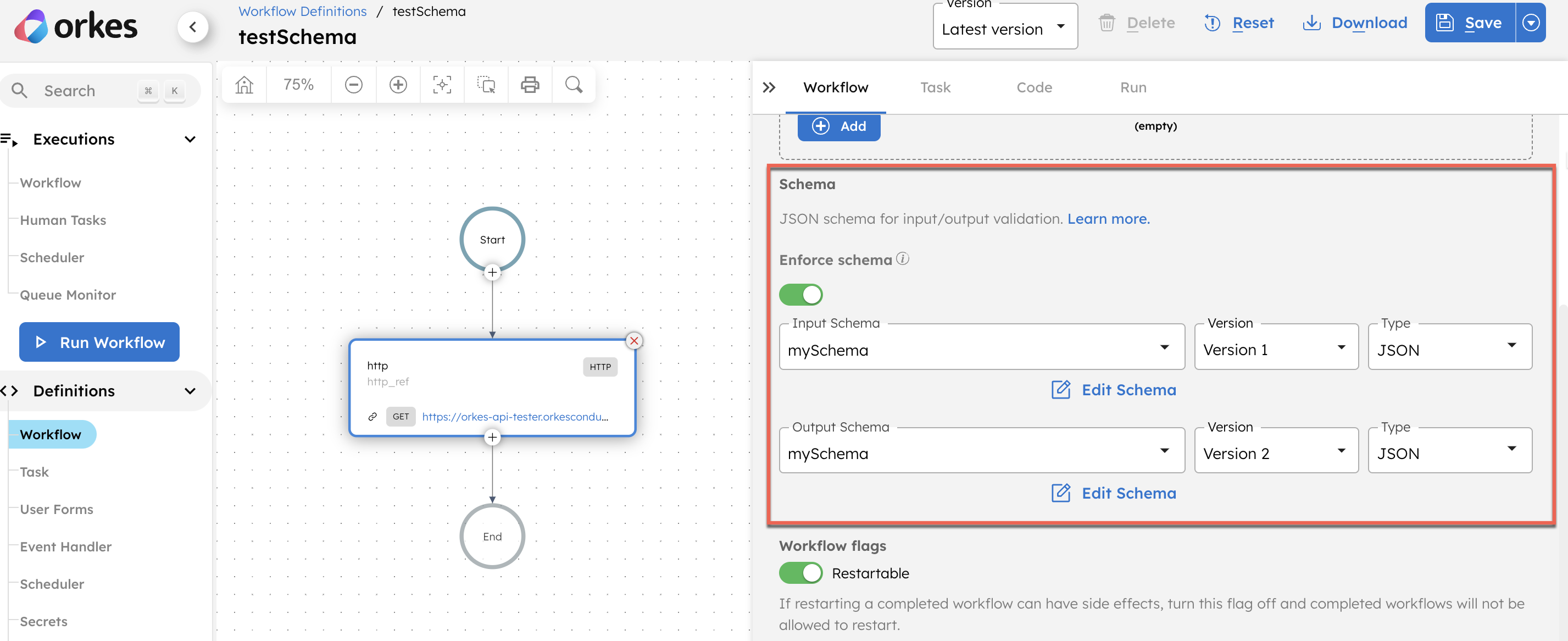The image size is (1568, 641).
Task: Click the fit-to-screen icon
Action: (x=442, y=85)
